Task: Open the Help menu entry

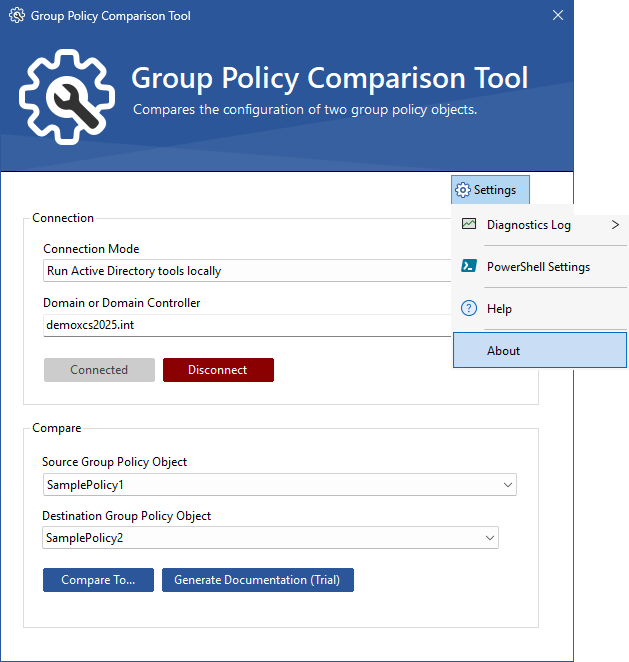Action: click(499, 309)
